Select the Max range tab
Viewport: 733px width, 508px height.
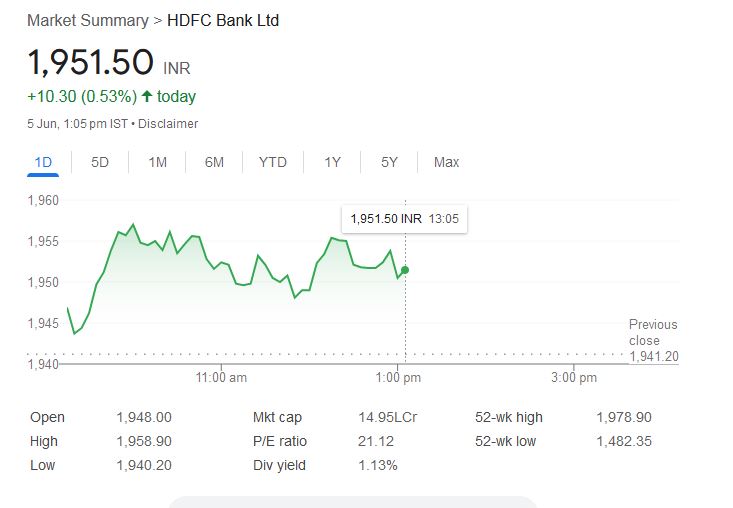pos(446,162)
